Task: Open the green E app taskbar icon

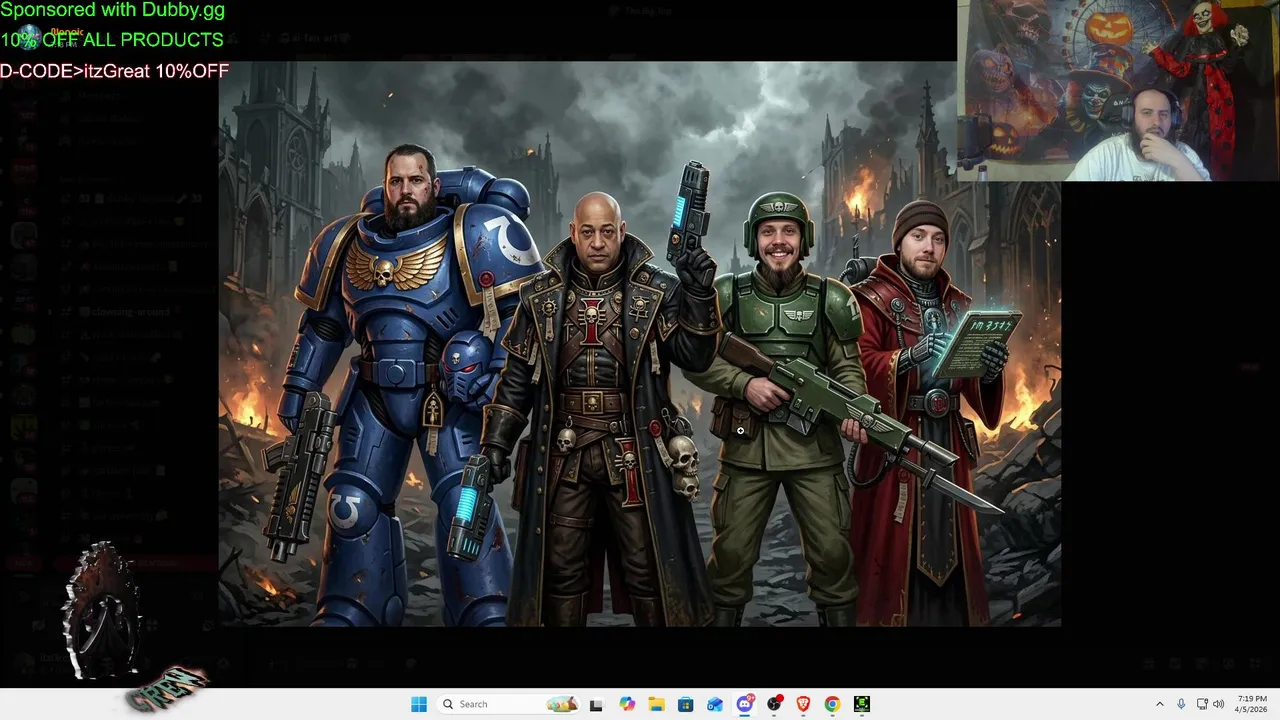Action: point(862,704)
